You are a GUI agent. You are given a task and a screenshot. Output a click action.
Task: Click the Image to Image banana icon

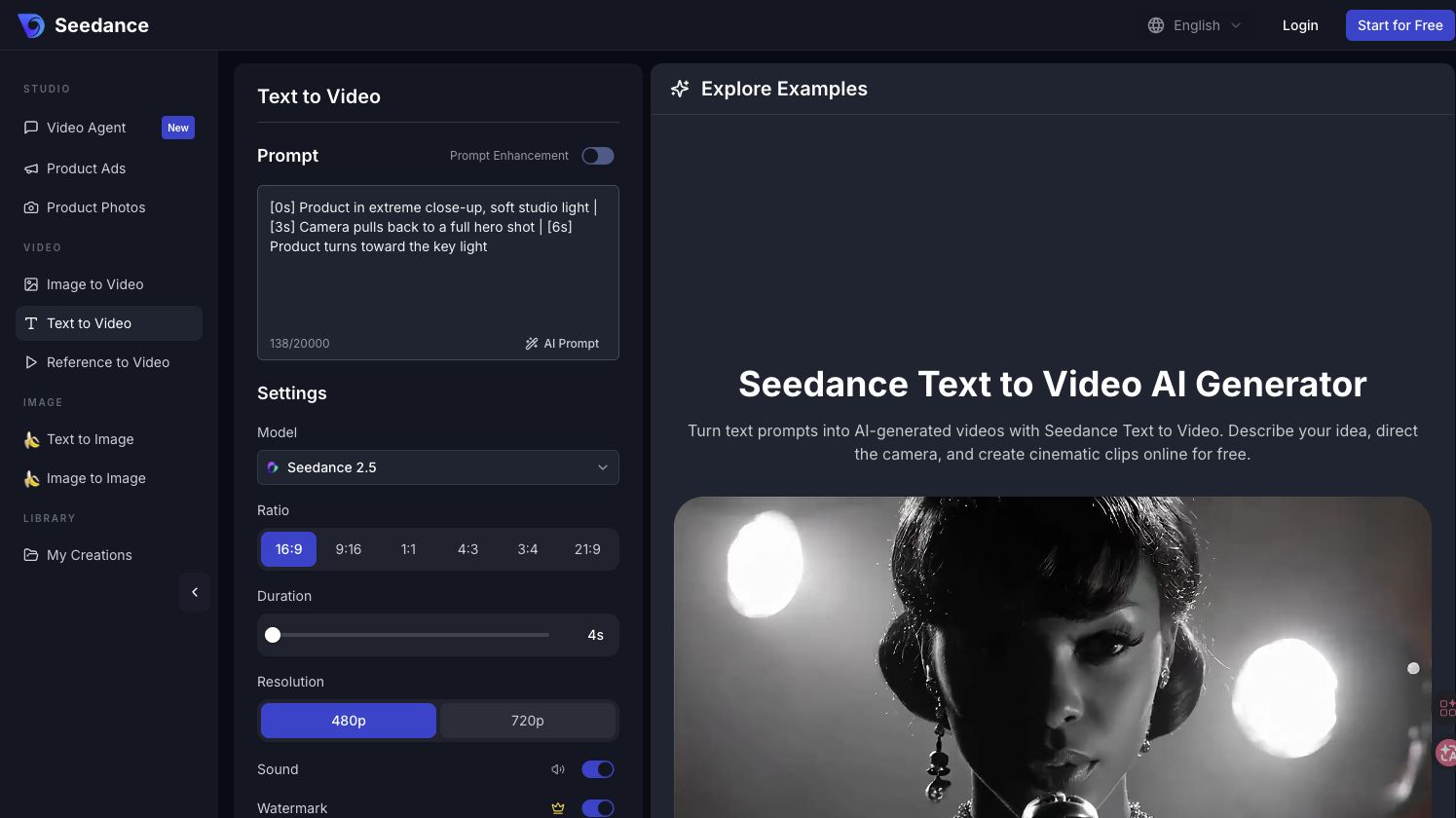click(31, 478)
